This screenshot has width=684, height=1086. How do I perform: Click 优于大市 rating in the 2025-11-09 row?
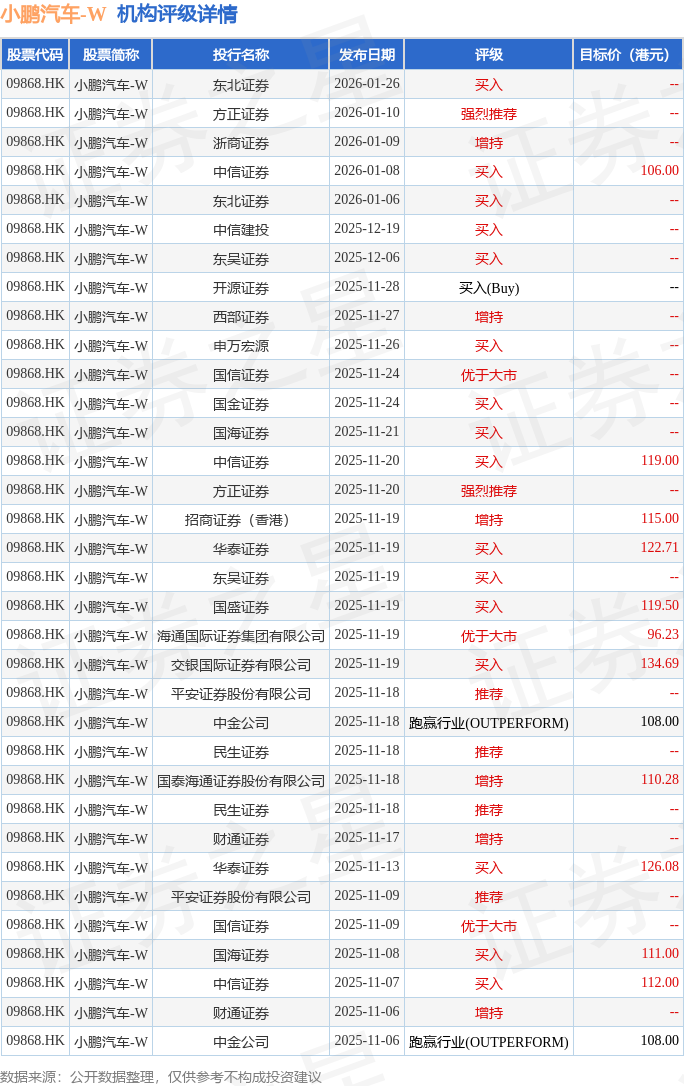tap(489, 926)
